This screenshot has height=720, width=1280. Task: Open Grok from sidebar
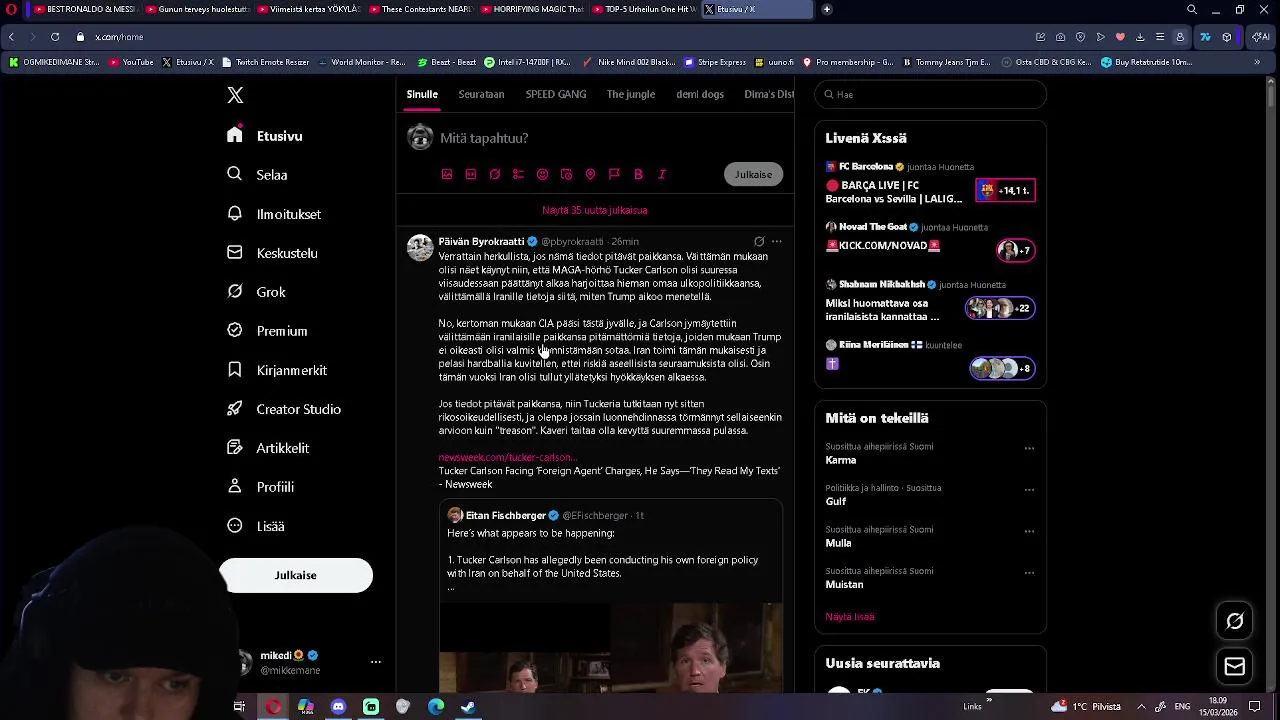(x=256, y=292)
